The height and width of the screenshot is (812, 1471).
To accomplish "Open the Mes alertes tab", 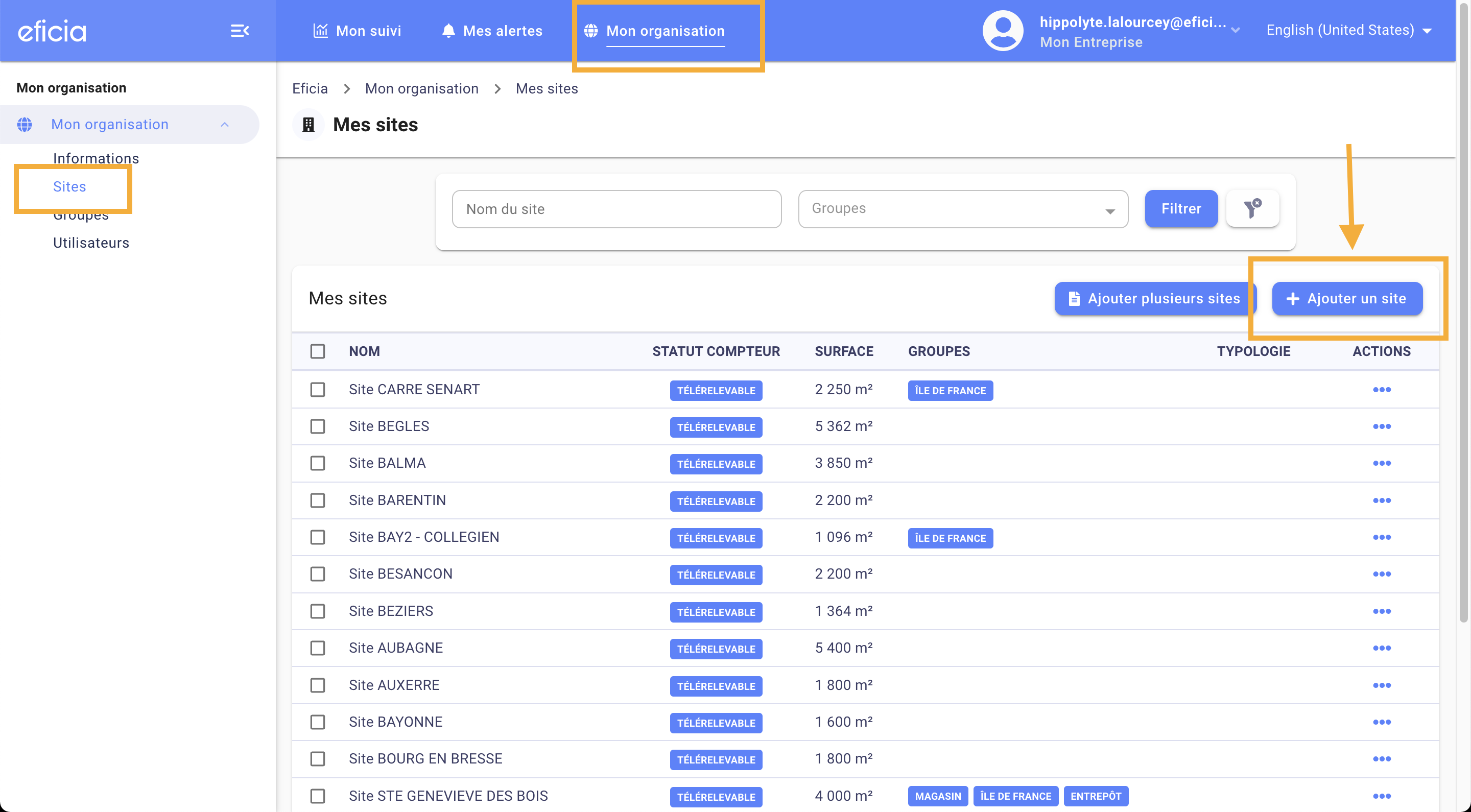I will (492, 31).
